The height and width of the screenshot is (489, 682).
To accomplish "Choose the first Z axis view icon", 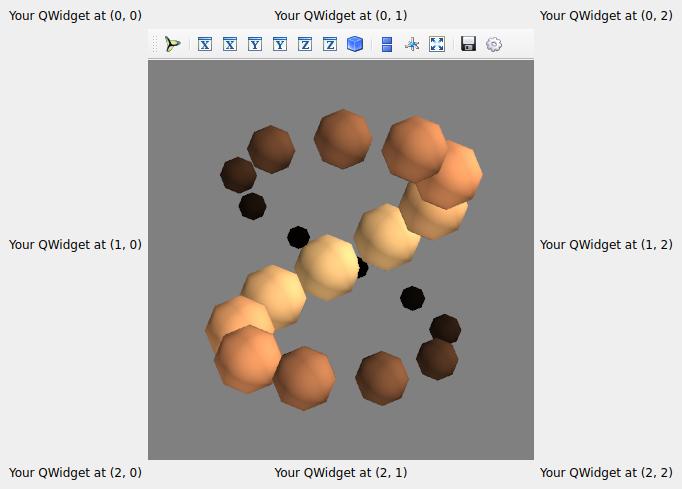I will [305, 44].
